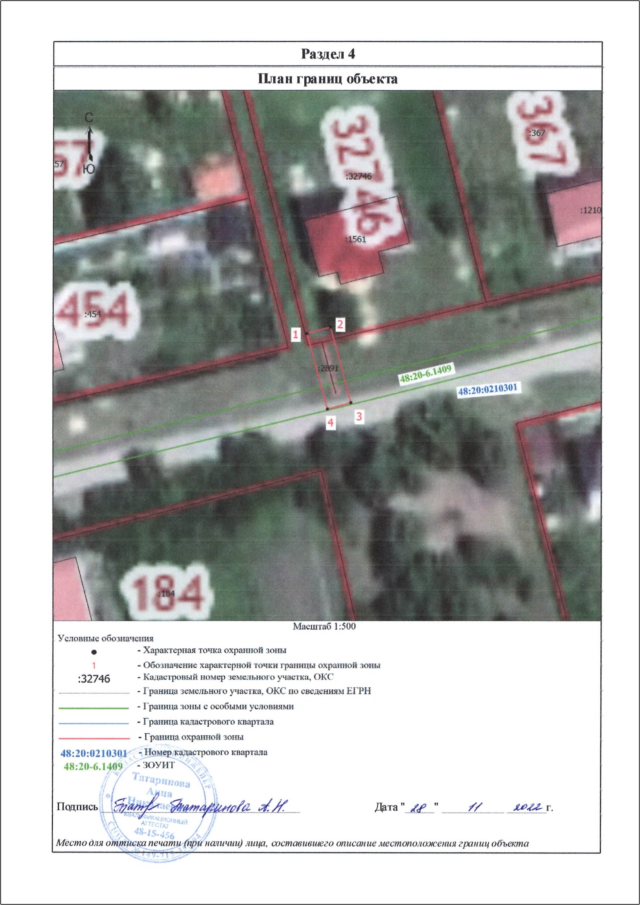Click the large parcel number 454 on map
640x905 pixels.
click(x=95, y=312)
